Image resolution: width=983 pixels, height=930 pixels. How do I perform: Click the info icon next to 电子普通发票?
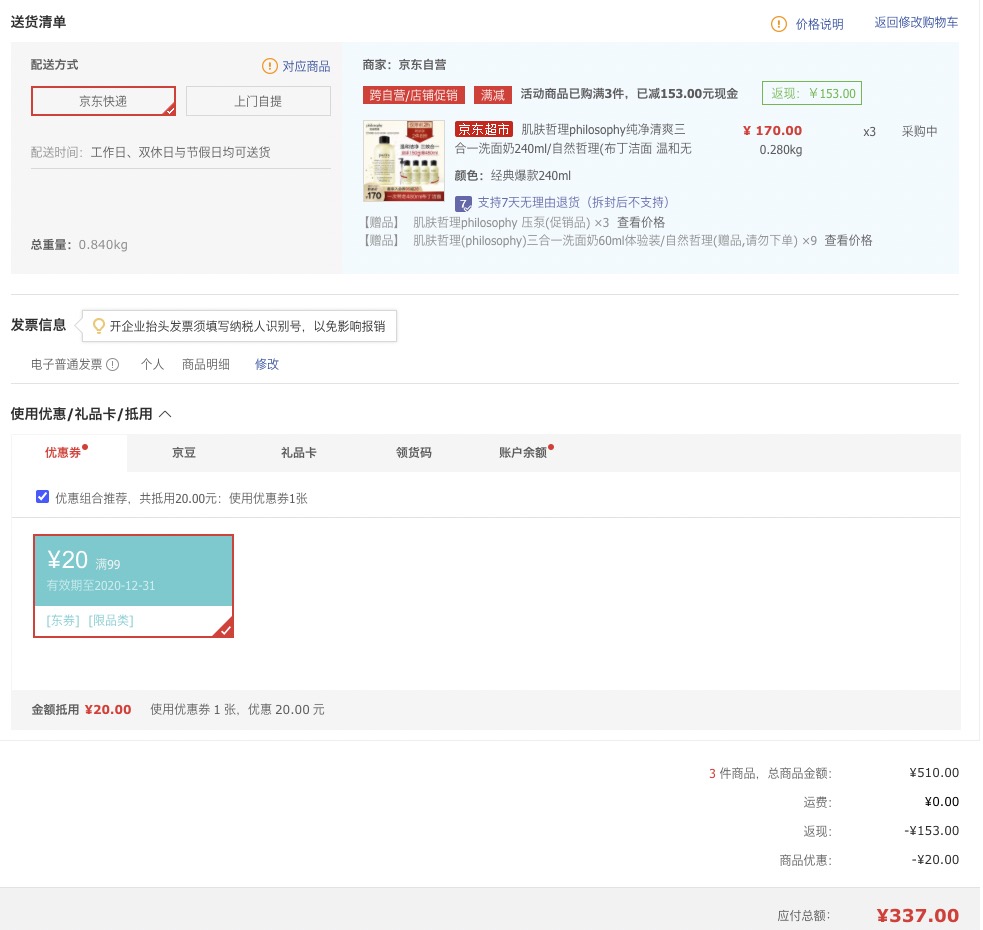click(x=113, y=364)
